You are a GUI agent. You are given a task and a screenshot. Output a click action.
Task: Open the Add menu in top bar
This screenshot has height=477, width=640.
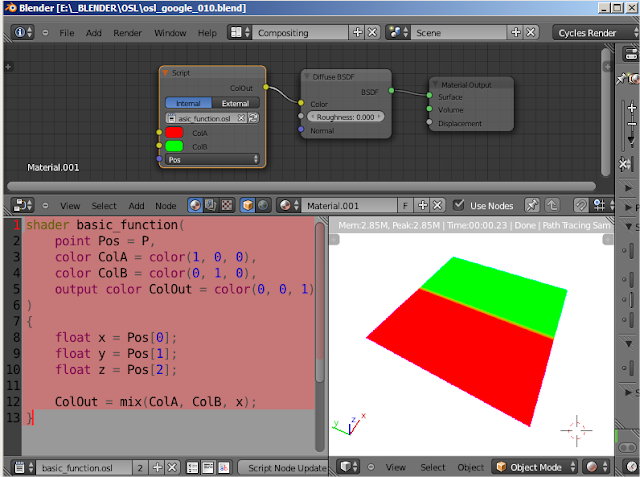tap(93, 33)
